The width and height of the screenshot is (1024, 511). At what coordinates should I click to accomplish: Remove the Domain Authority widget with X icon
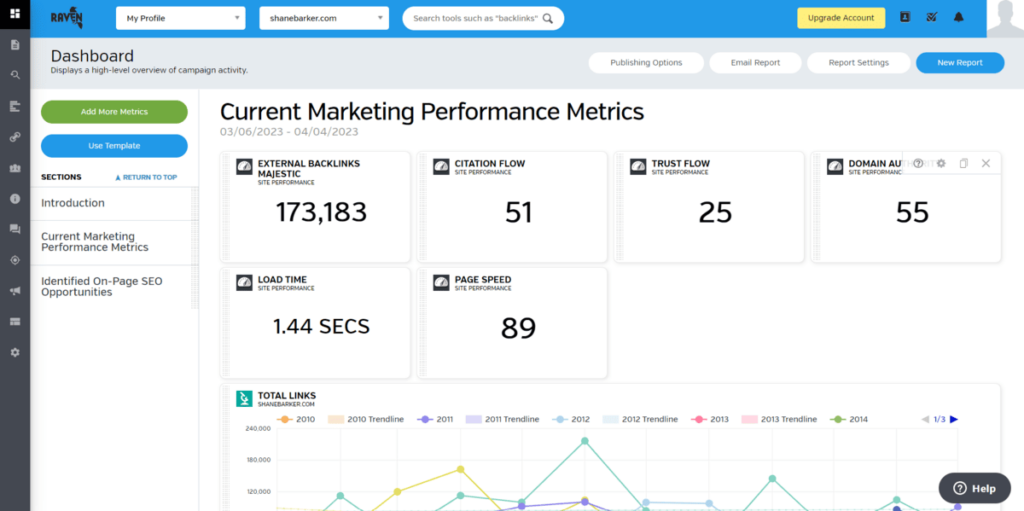coord(986,163)
